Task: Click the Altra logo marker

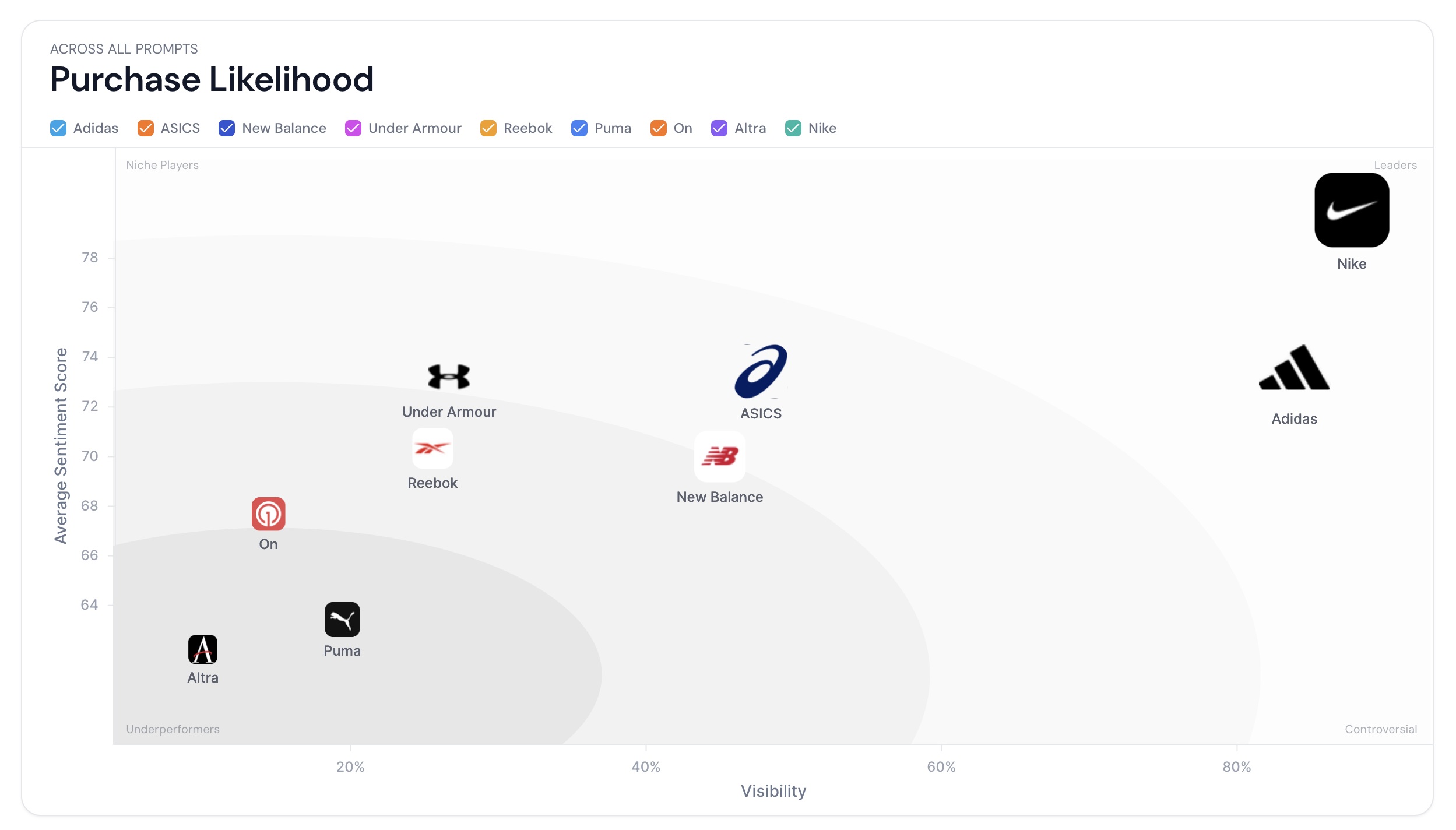Action: coord(203,649)
